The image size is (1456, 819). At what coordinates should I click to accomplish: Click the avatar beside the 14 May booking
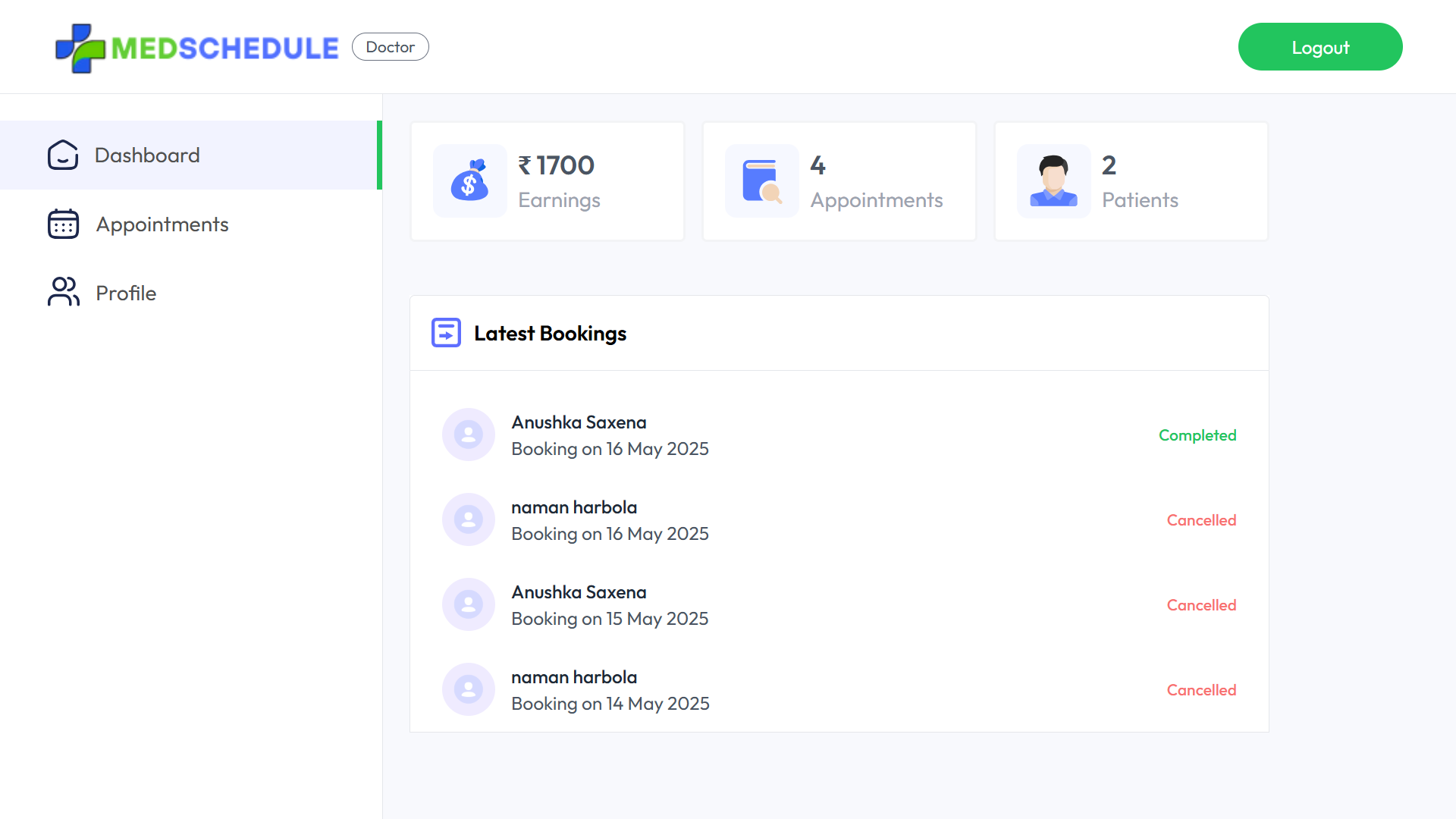click(x=469, y=689)
